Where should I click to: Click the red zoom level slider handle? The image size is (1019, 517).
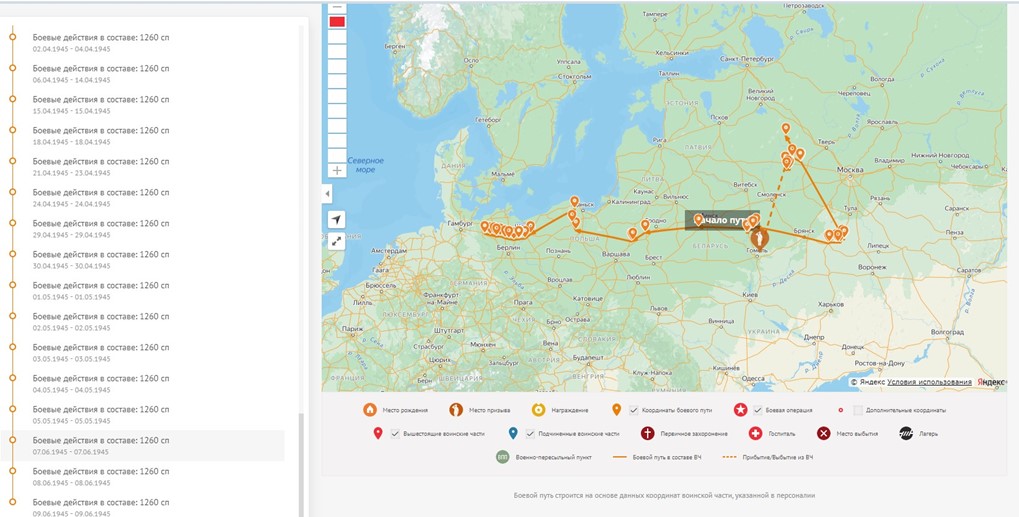coord(337,22)
